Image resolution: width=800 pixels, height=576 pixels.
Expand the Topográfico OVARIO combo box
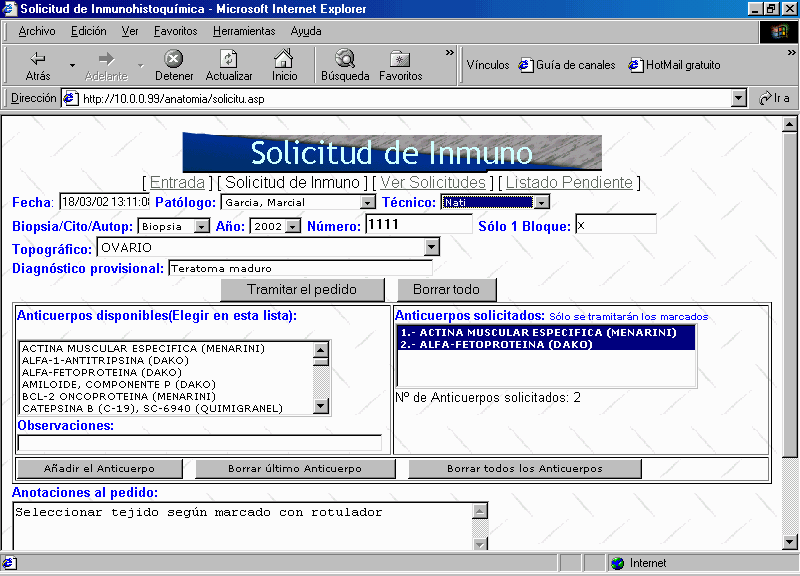click(431, 247)
